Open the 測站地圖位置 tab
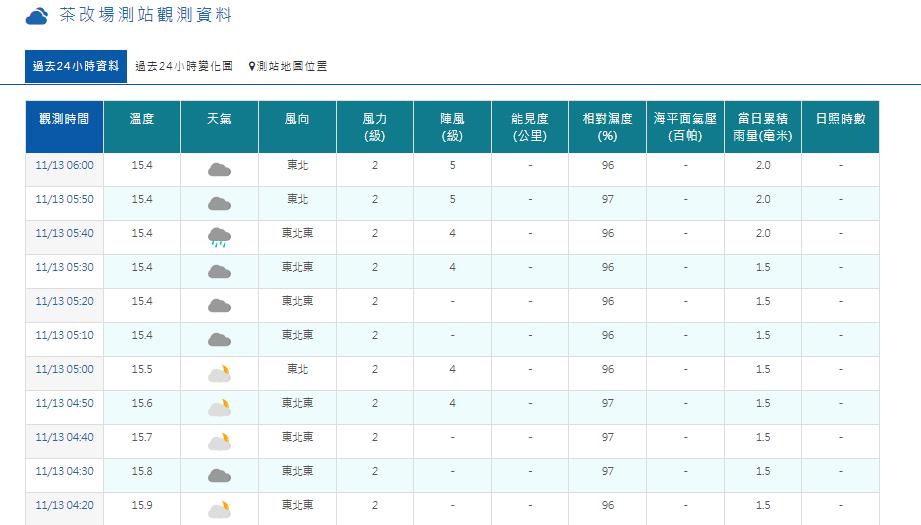This screenshot has width=921, height=525. coord(288,66)
